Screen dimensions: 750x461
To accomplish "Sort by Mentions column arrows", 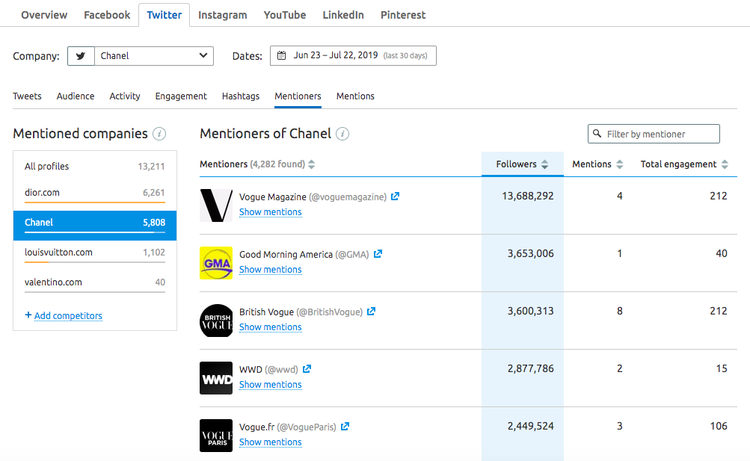I will tap(620, 165).
